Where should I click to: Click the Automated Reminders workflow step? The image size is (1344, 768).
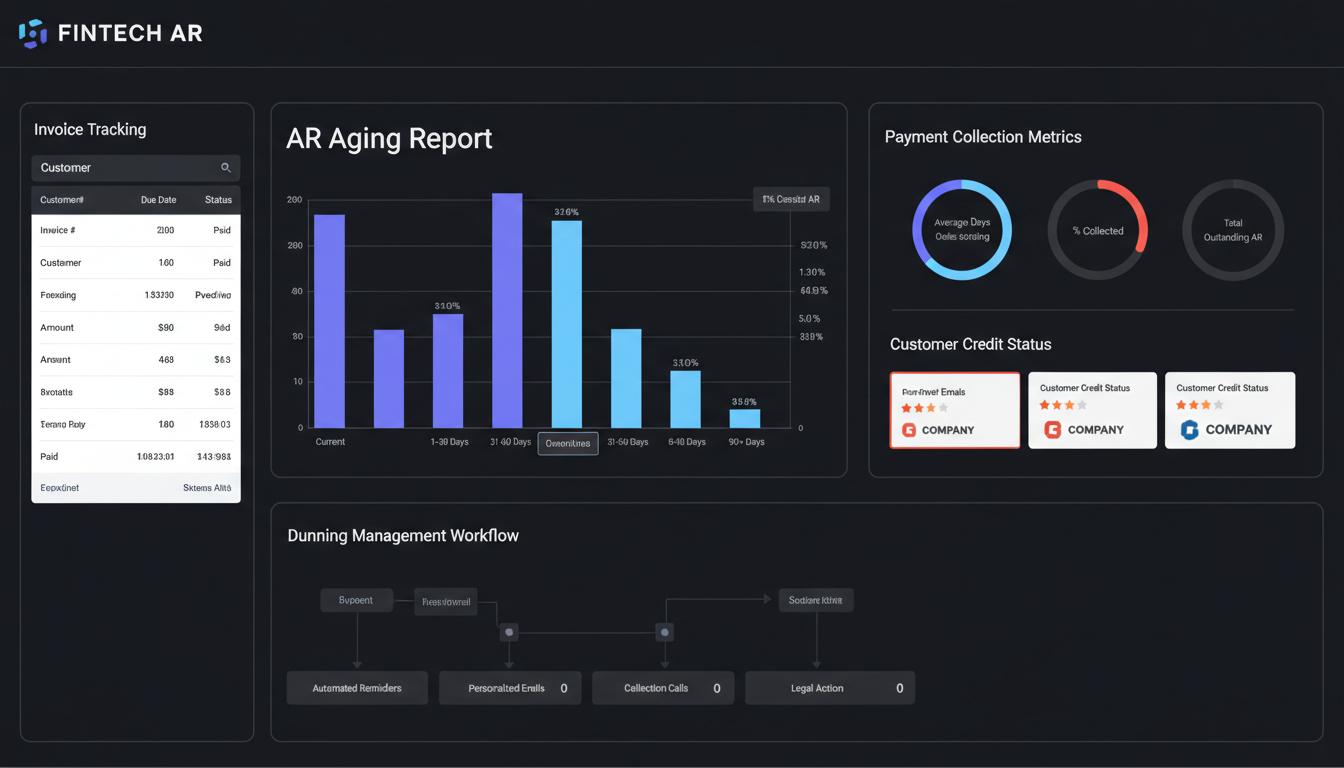[357, 687]
